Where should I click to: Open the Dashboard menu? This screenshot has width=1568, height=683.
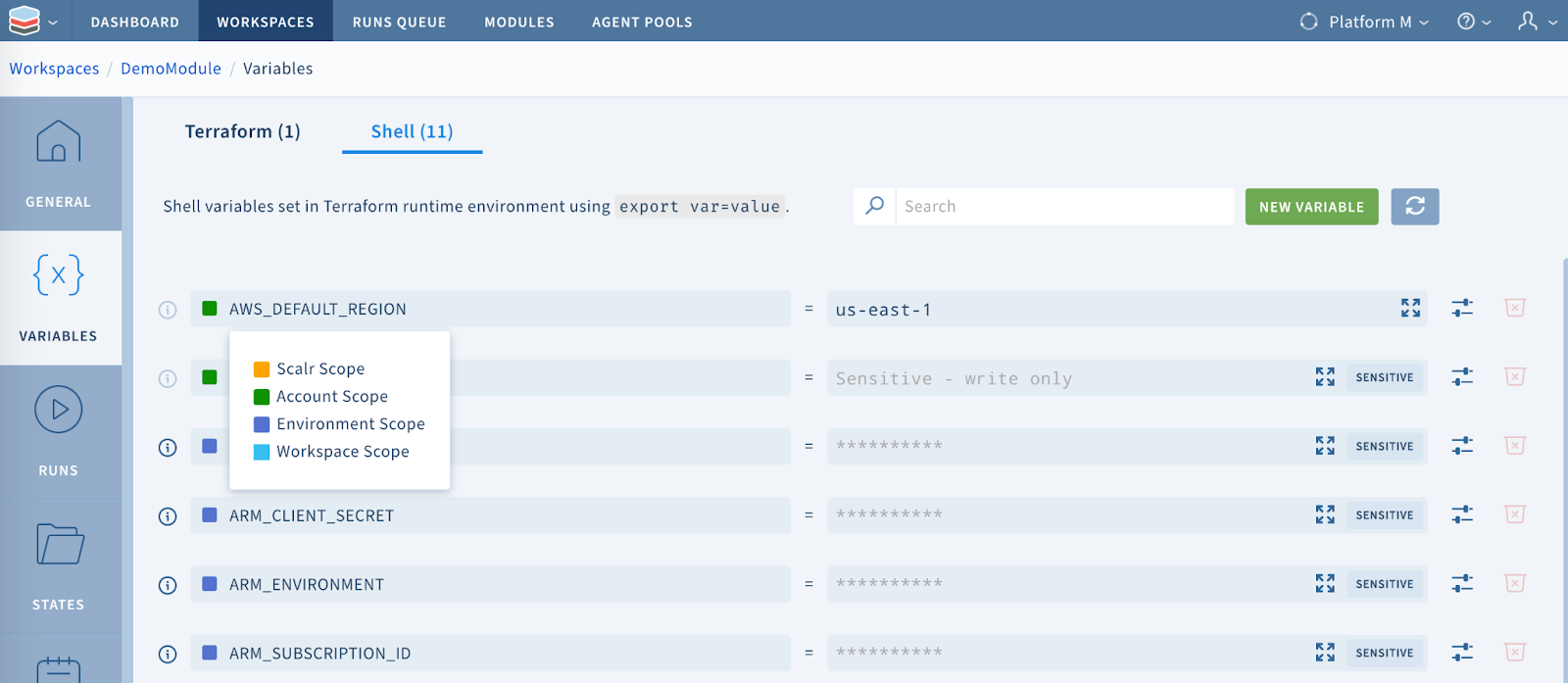(x=135, y=22)
